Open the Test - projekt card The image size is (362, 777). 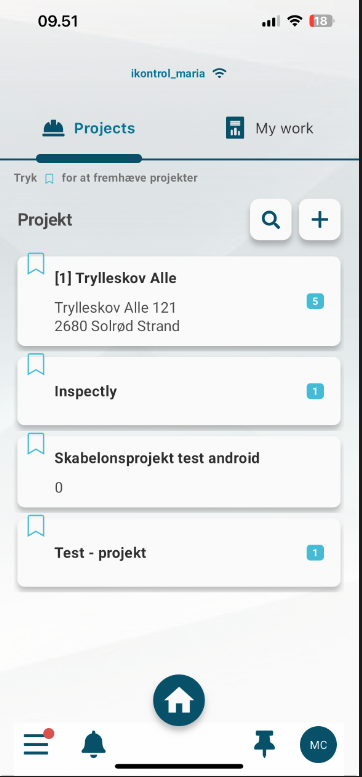click(x=179, y=553)
